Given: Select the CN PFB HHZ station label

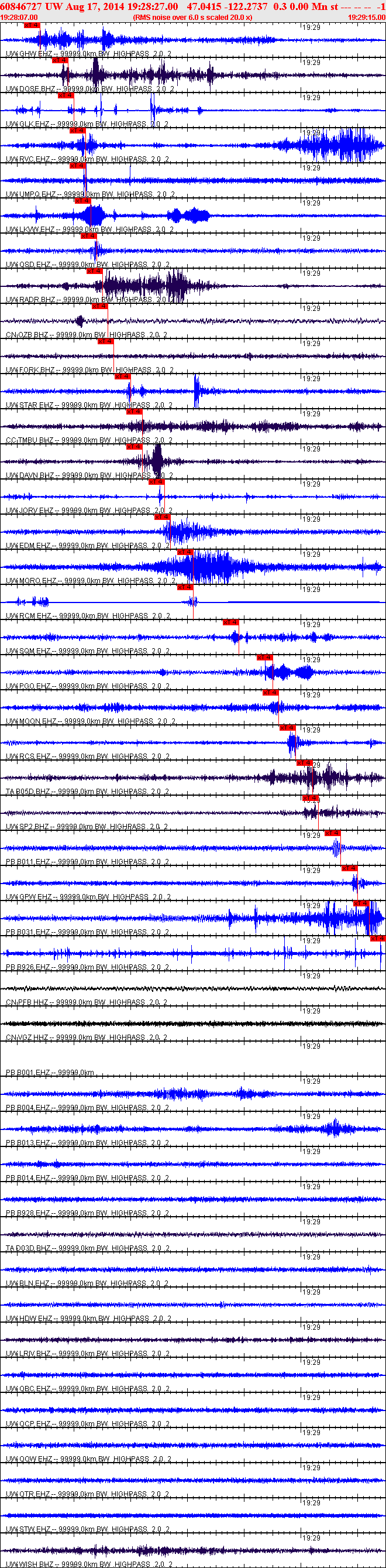Looking at the screenshot, I should coord(87,1002).
